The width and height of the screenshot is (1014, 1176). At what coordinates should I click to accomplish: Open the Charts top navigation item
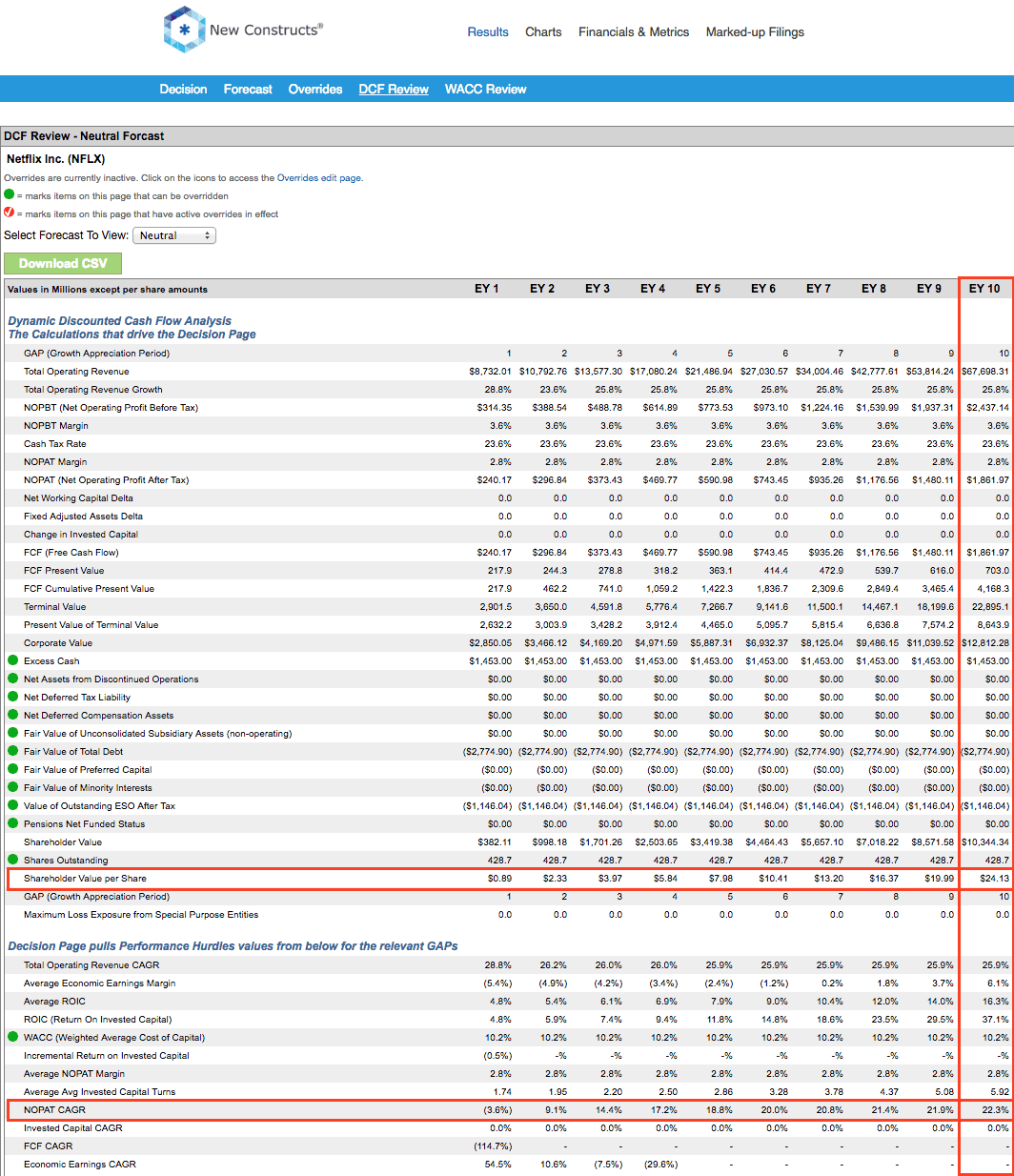(543, 31)
